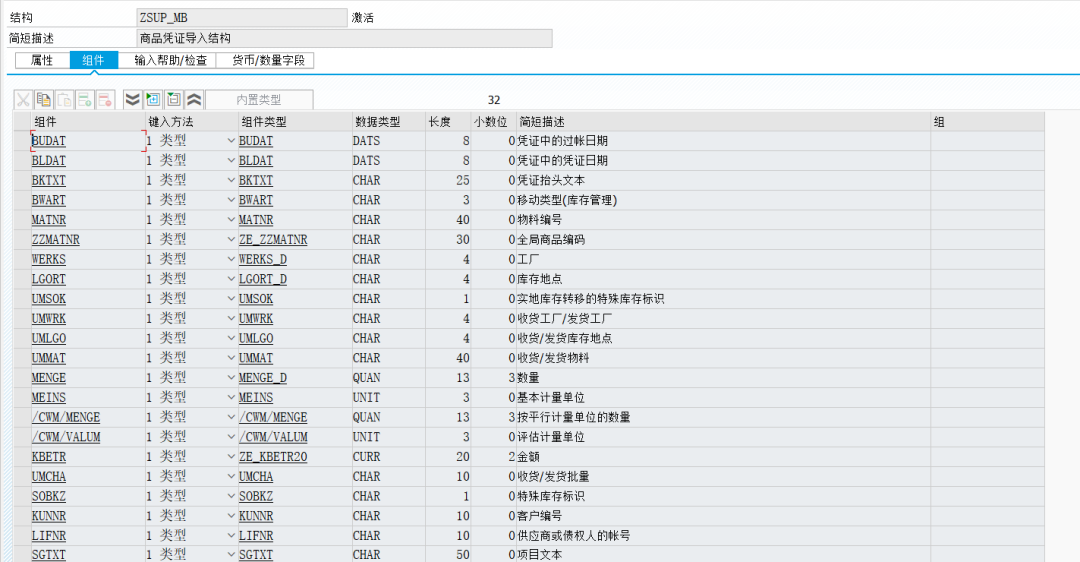Click the double down arrow expand-all icon
Viewport: 1080px width, 562px height.
click(132, 100)
